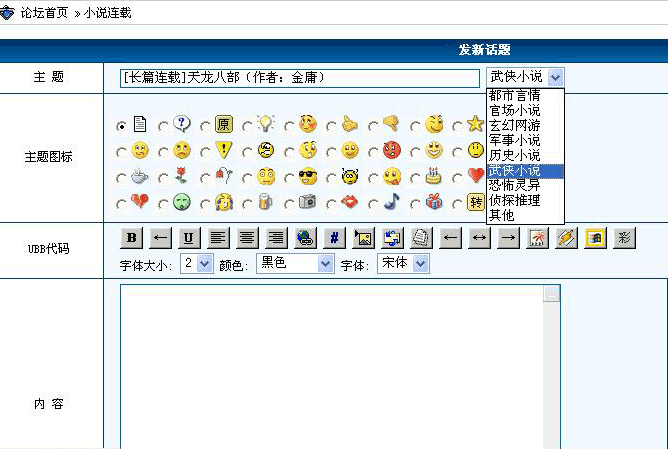Insert a picture with the image button
This screenshot has width=668, height=449.
tap(363, 238)
